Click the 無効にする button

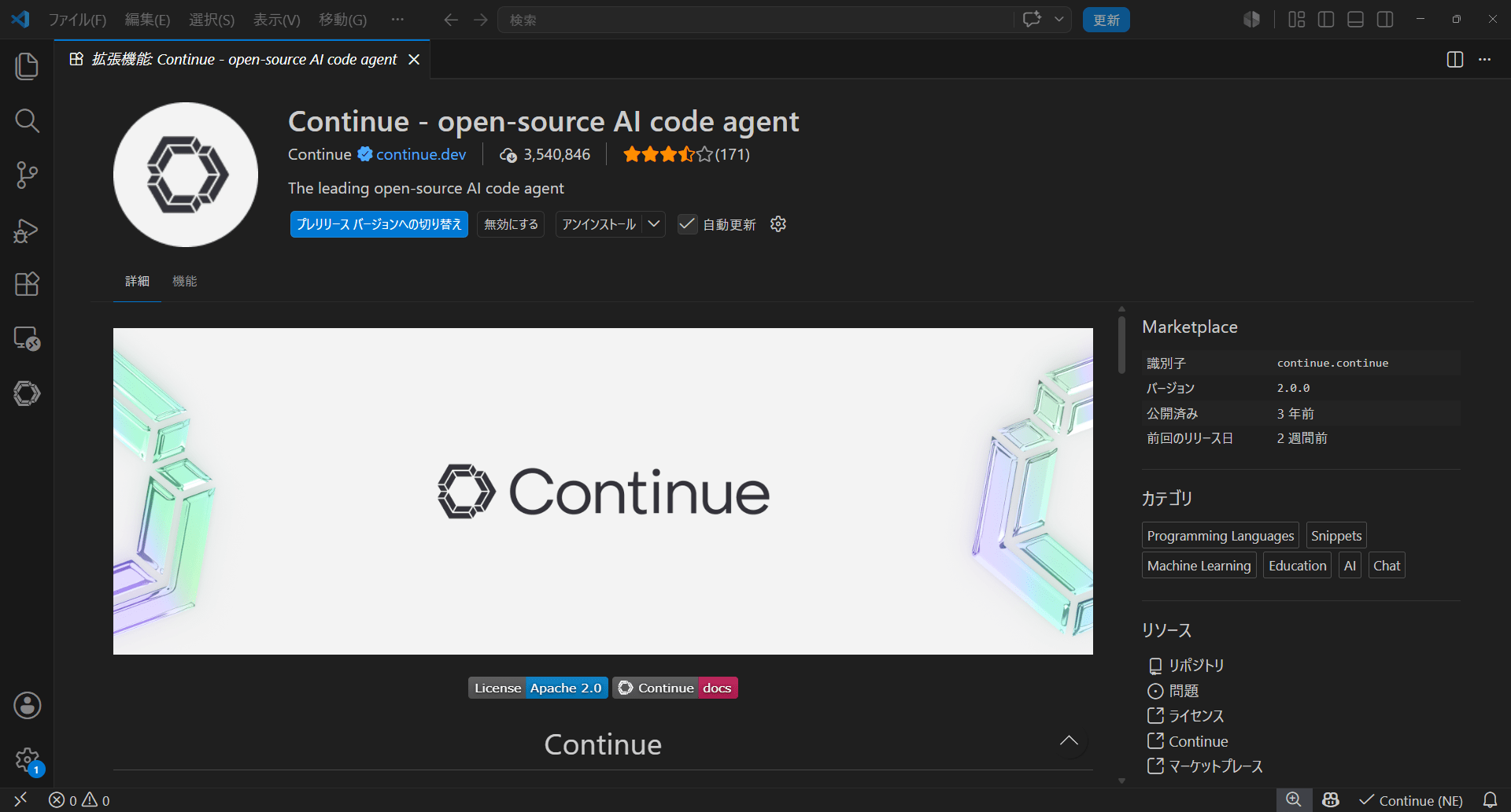pos(511,224)
